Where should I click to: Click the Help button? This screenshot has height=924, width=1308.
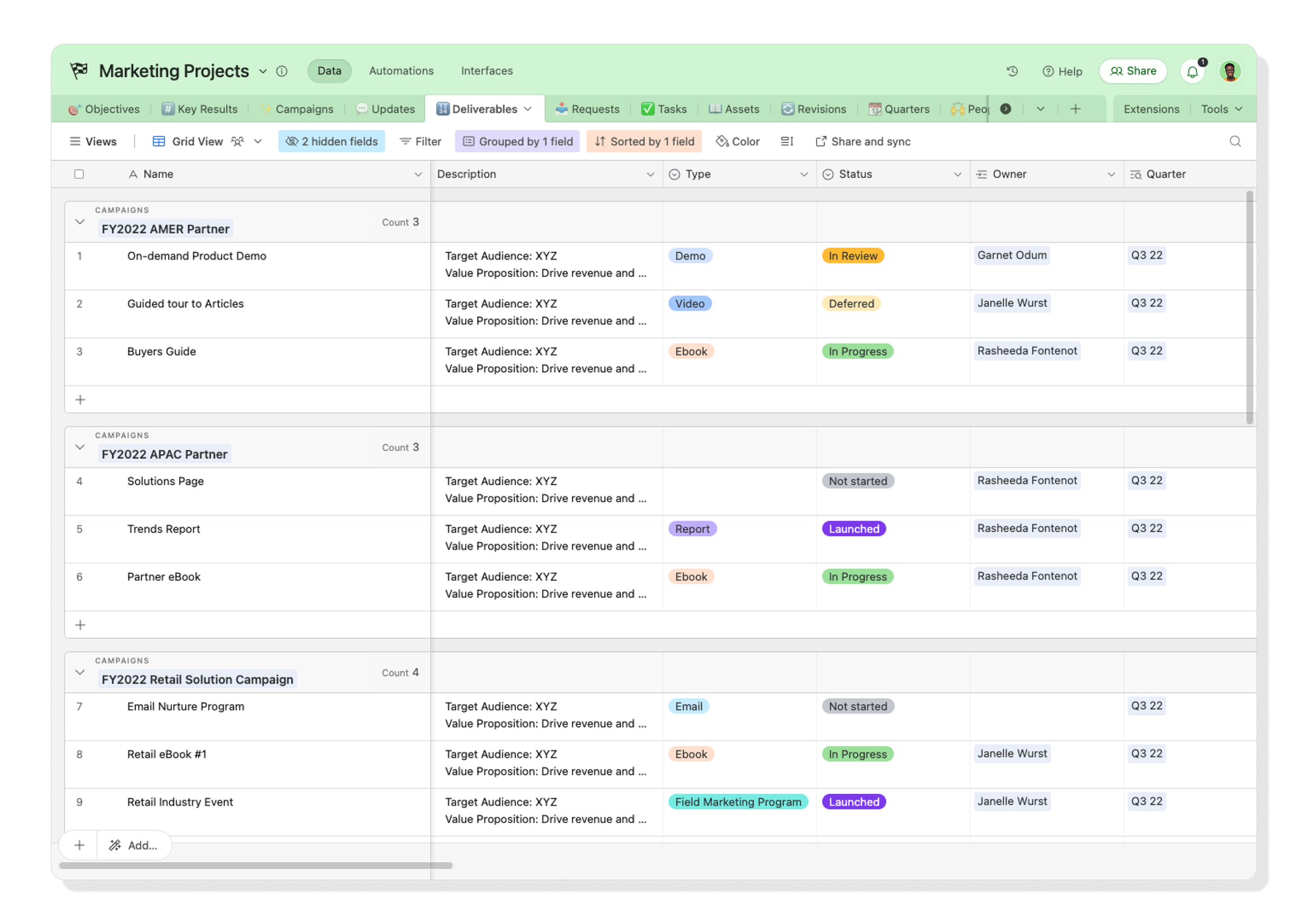1062,71
